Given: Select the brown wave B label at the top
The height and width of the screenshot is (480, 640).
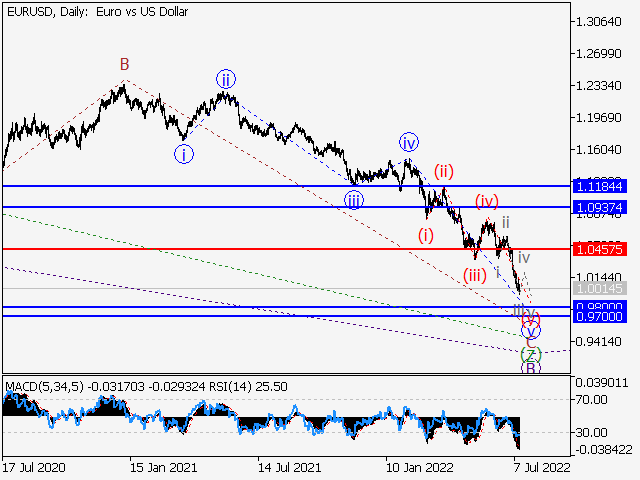Looking at the screenshot, I should 124,64.
